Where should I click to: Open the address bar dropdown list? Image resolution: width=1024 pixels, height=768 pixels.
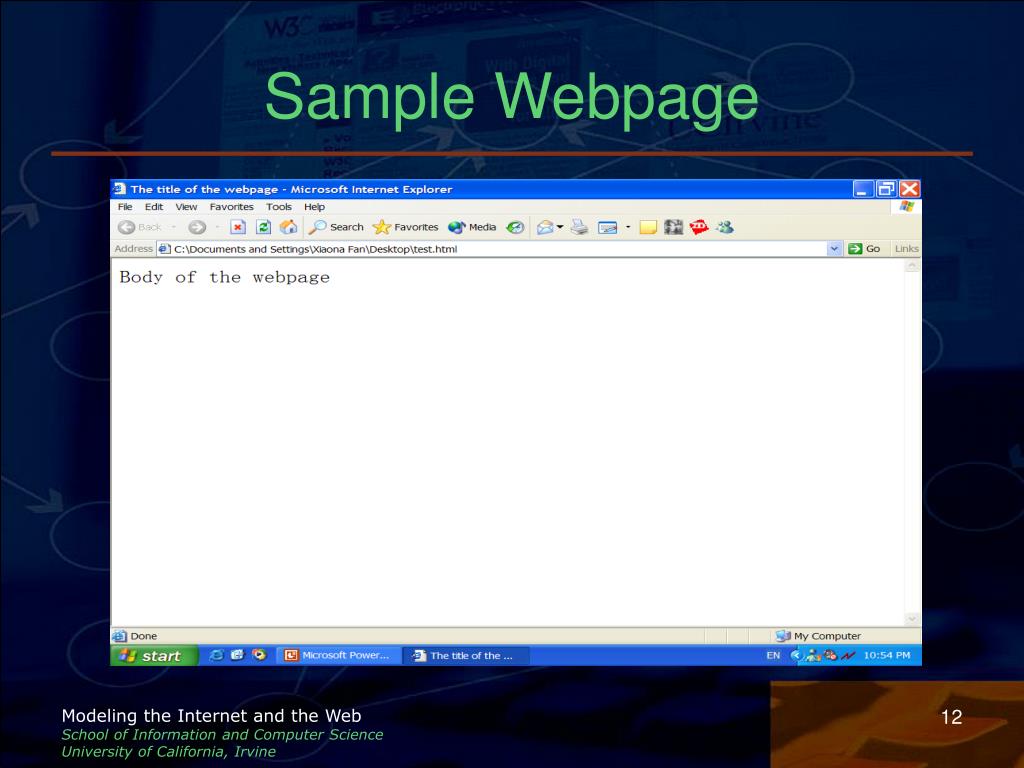click(834, 249)
